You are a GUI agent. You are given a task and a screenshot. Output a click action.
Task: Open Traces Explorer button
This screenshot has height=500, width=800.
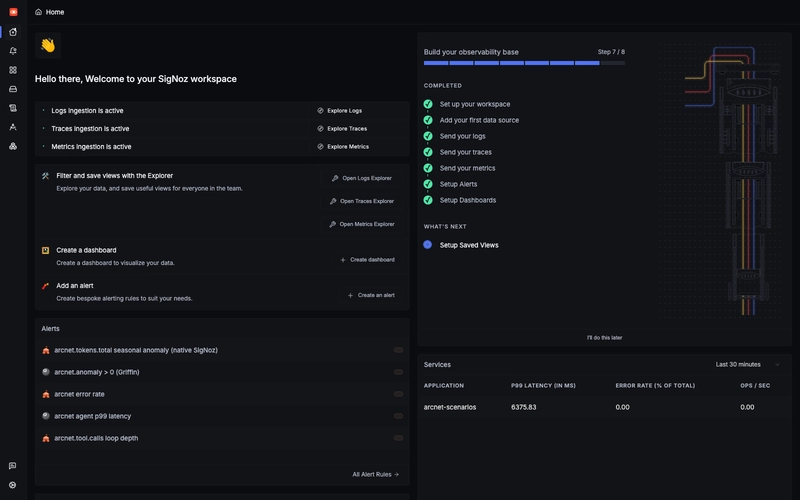tap(362, 202)
